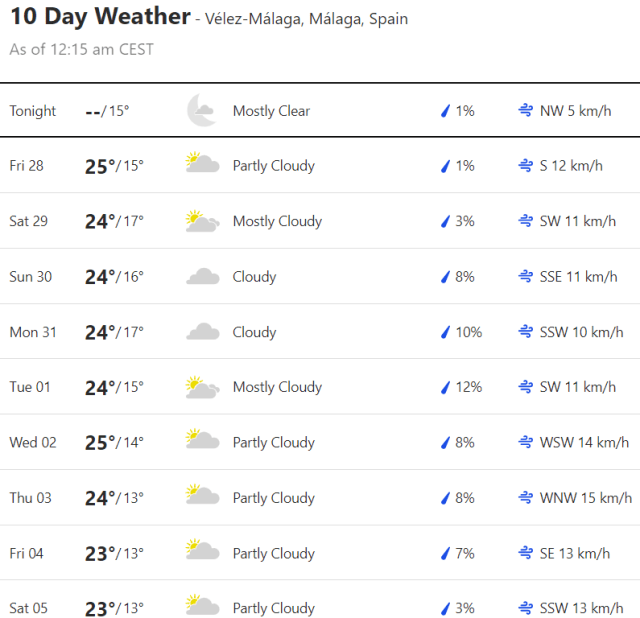Click the raindrop icon beside 12%
Image resolution: width=640 pixels, height=618 pixels.
tap(446, 387)
